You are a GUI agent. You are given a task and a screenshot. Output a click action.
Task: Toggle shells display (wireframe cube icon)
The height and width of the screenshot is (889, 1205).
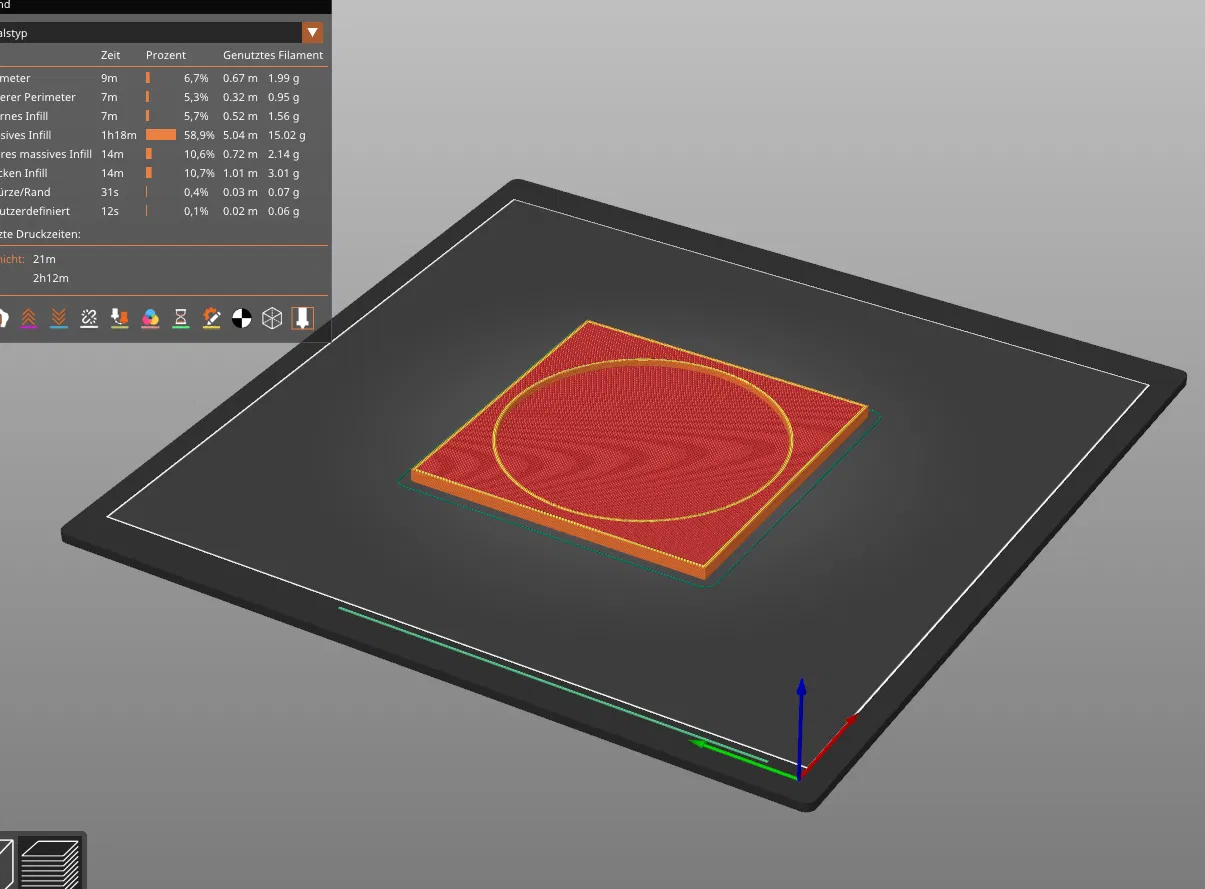(x=272, y=318)
